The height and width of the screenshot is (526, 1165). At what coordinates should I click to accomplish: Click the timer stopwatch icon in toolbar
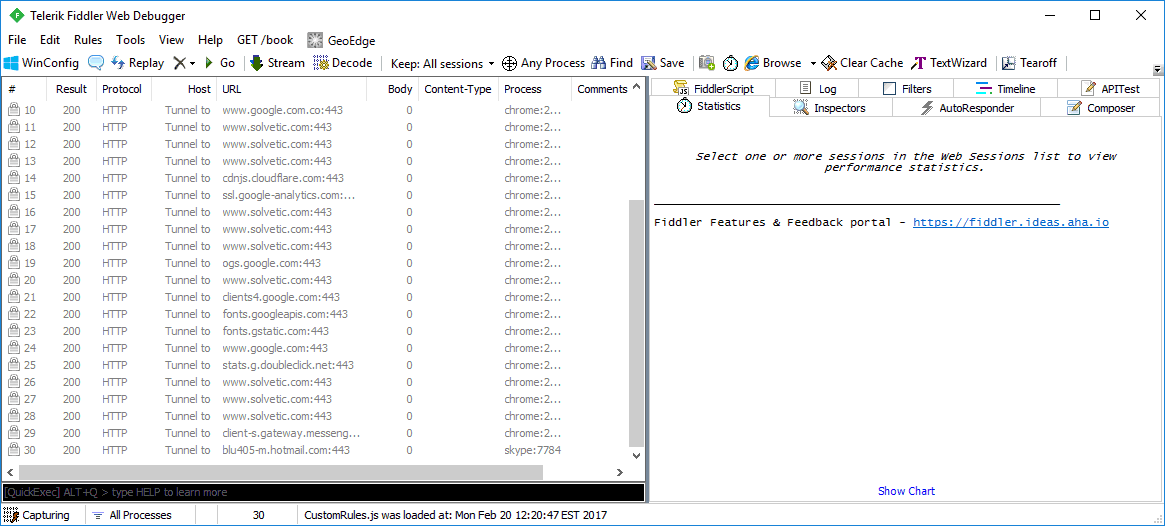(730, 63)
